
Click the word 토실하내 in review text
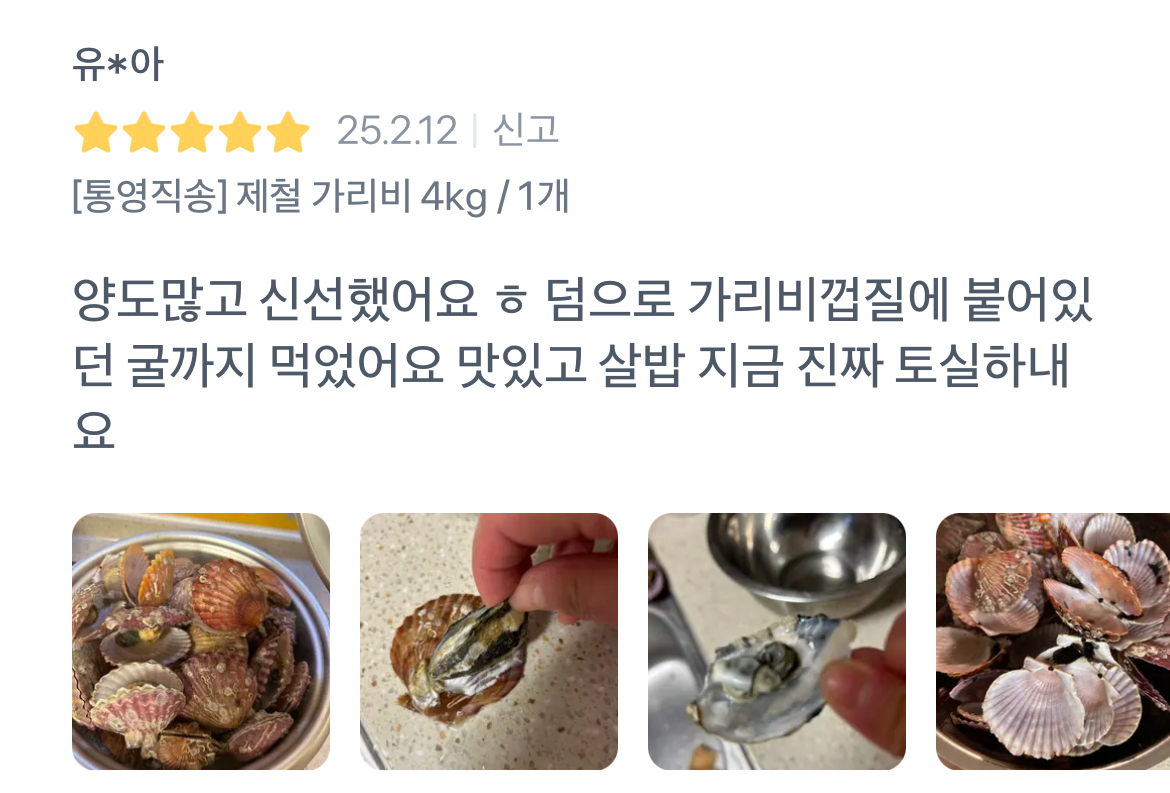coord(982,366)
